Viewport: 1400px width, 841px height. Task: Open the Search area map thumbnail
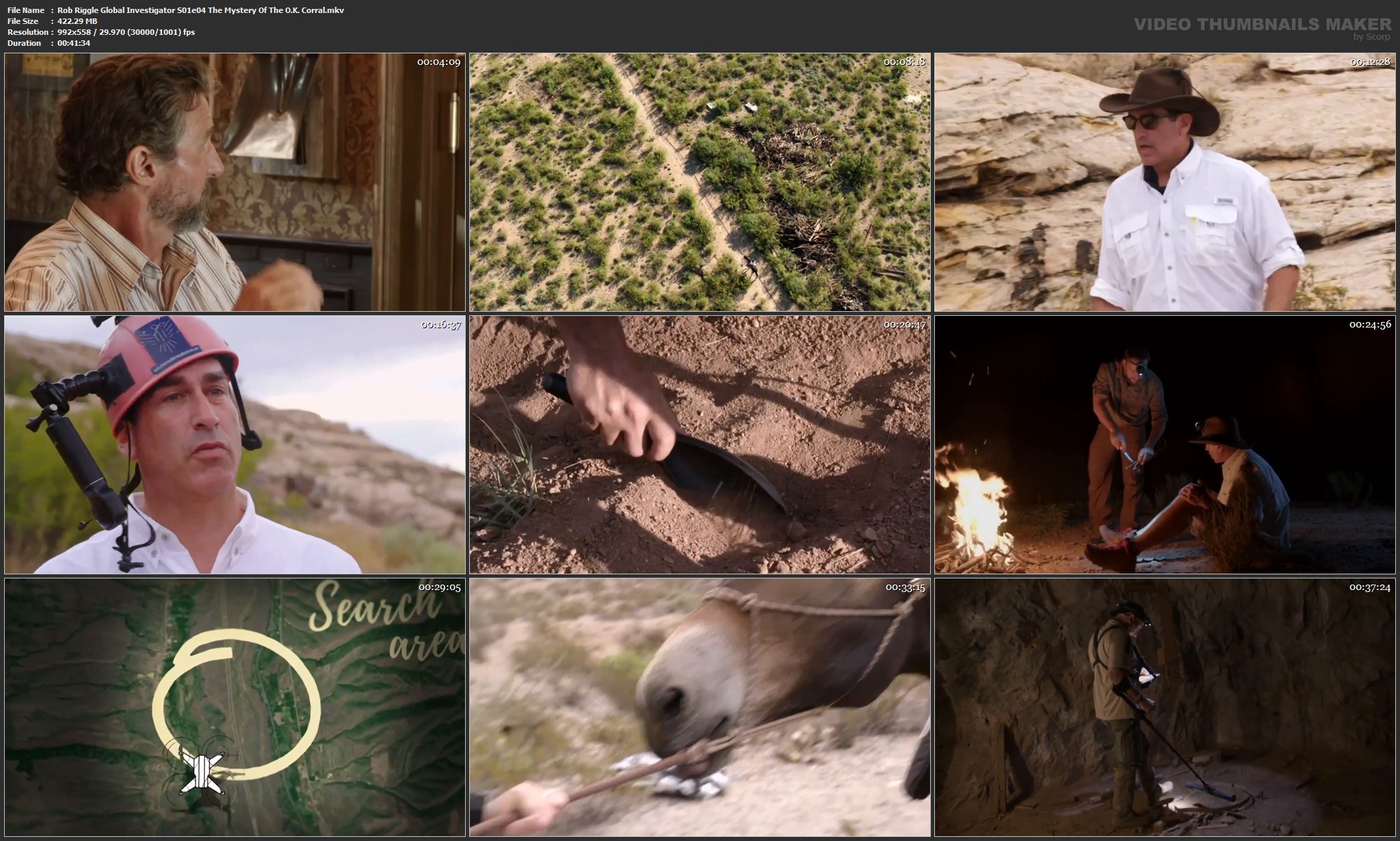point(235,708)
